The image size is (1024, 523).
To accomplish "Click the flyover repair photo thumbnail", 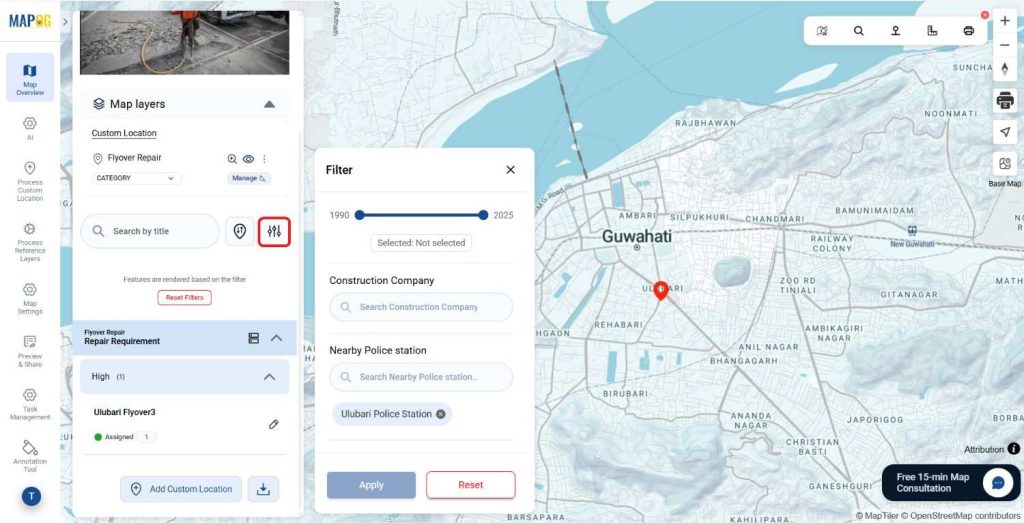I will (185, 42).
